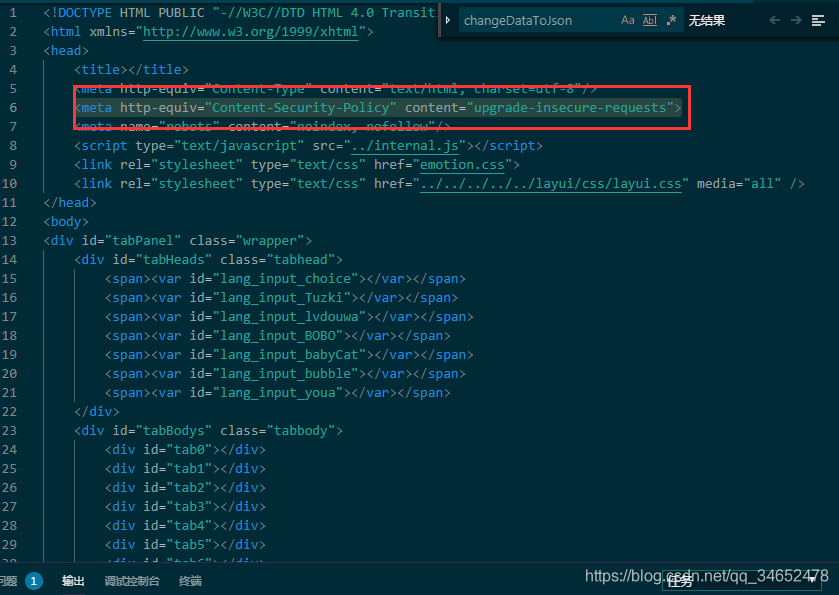
Task: Open the http://www.w3.org/1999/xhtml link
Action: (x=250, y=32)
